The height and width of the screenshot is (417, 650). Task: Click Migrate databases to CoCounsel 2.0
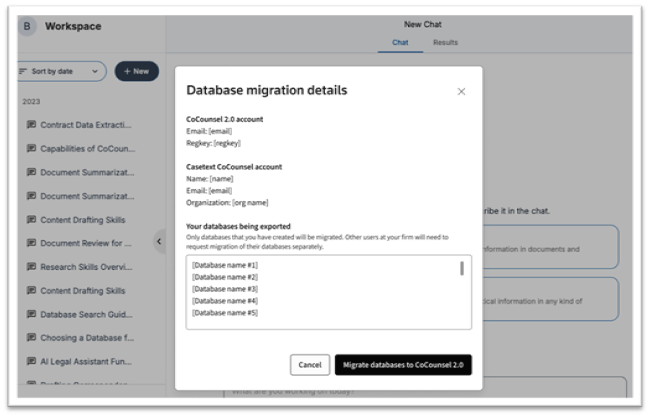pyautogui.click(x=403, y=365)
